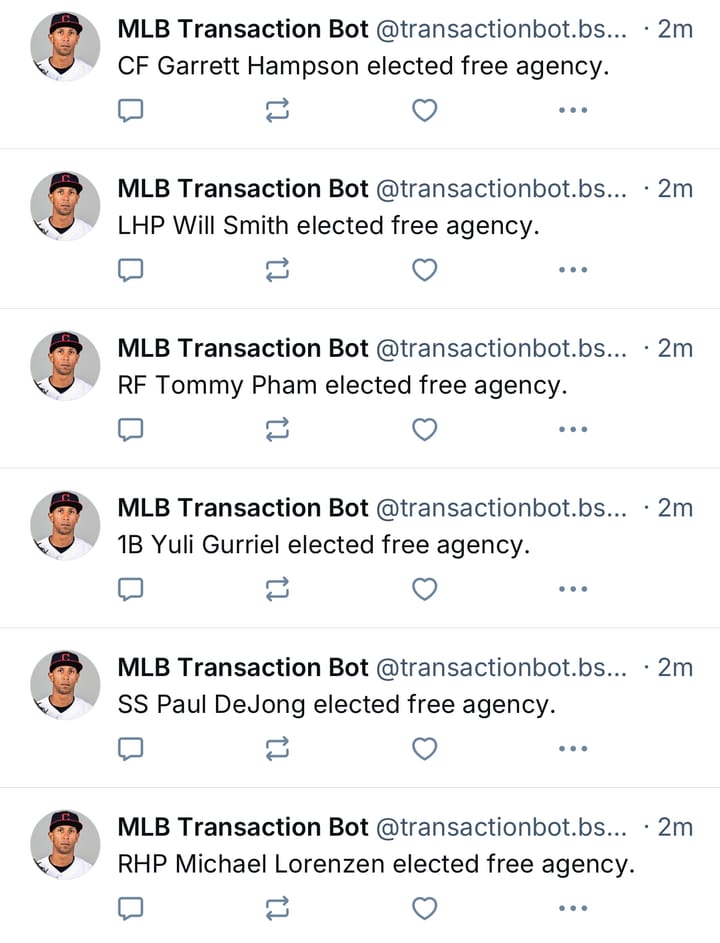Viewport: 720px width, 943px height.
Task: Open the more options menu on the Paul DeJong tweet
Action: (572, 748)
